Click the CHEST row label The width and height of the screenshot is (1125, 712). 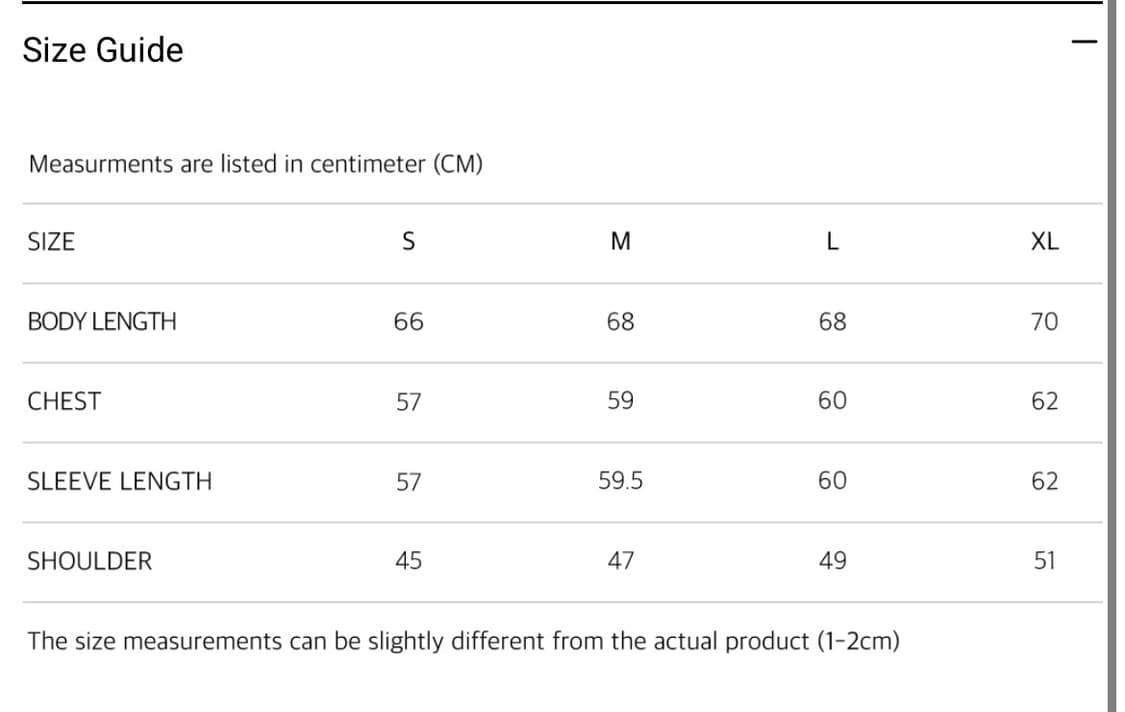[64, 402]
